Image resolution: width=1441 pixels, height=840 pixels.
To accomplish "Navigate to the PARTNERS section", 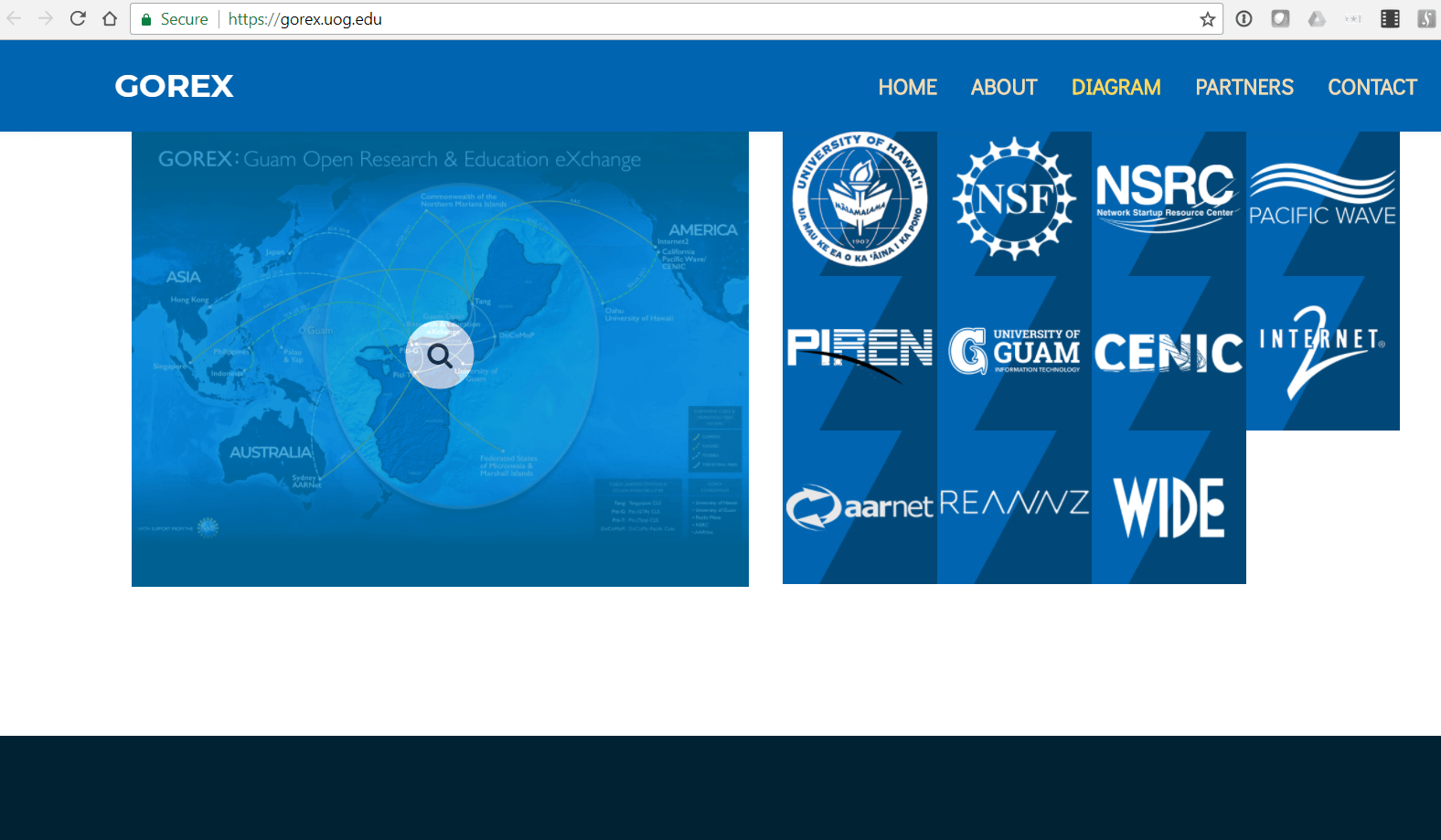I will coord(1244,87).
